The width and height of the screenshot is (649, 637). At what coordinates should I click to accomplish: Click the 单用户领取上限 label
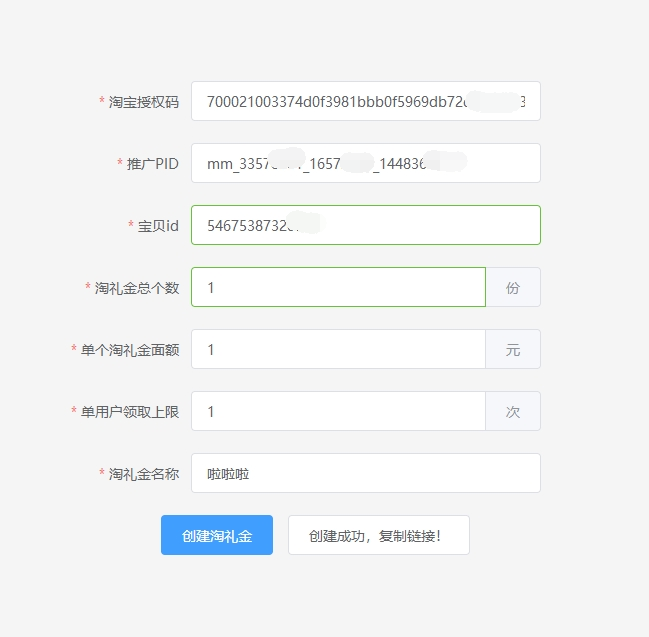(x=130, y=412)
